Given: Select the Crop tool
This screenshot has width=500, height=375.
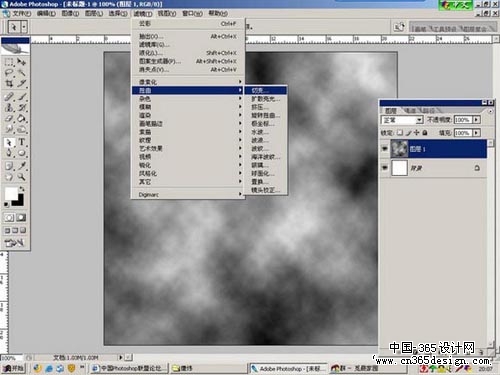Looking at the screenshot, I should (x=9, y=83).
